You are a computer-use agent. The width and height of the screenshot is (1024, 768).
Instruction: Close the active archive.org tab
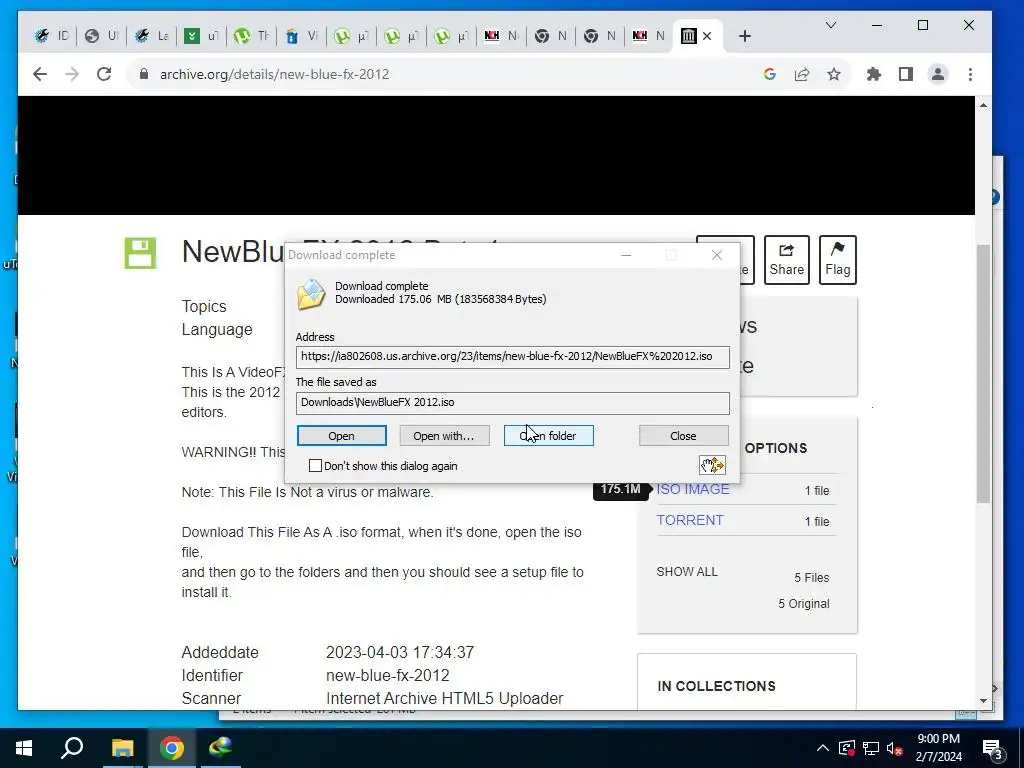(707, 36)
